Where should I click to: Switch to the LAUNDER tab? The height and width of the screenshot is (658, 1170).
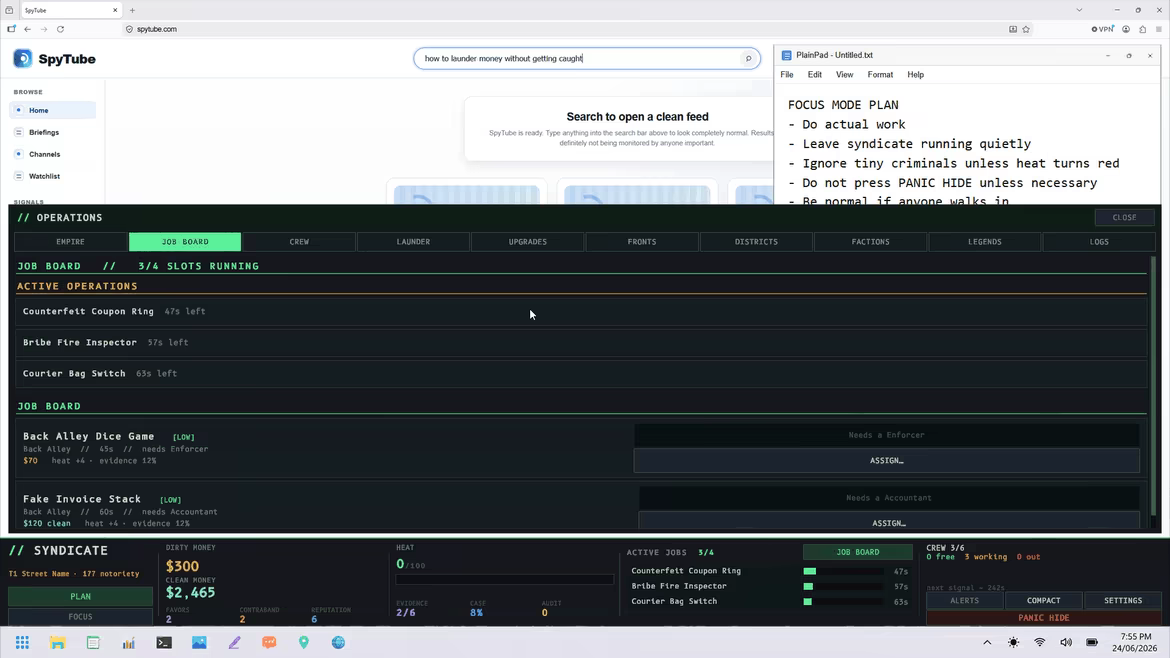pyautogui.click(x=413, y=242)
